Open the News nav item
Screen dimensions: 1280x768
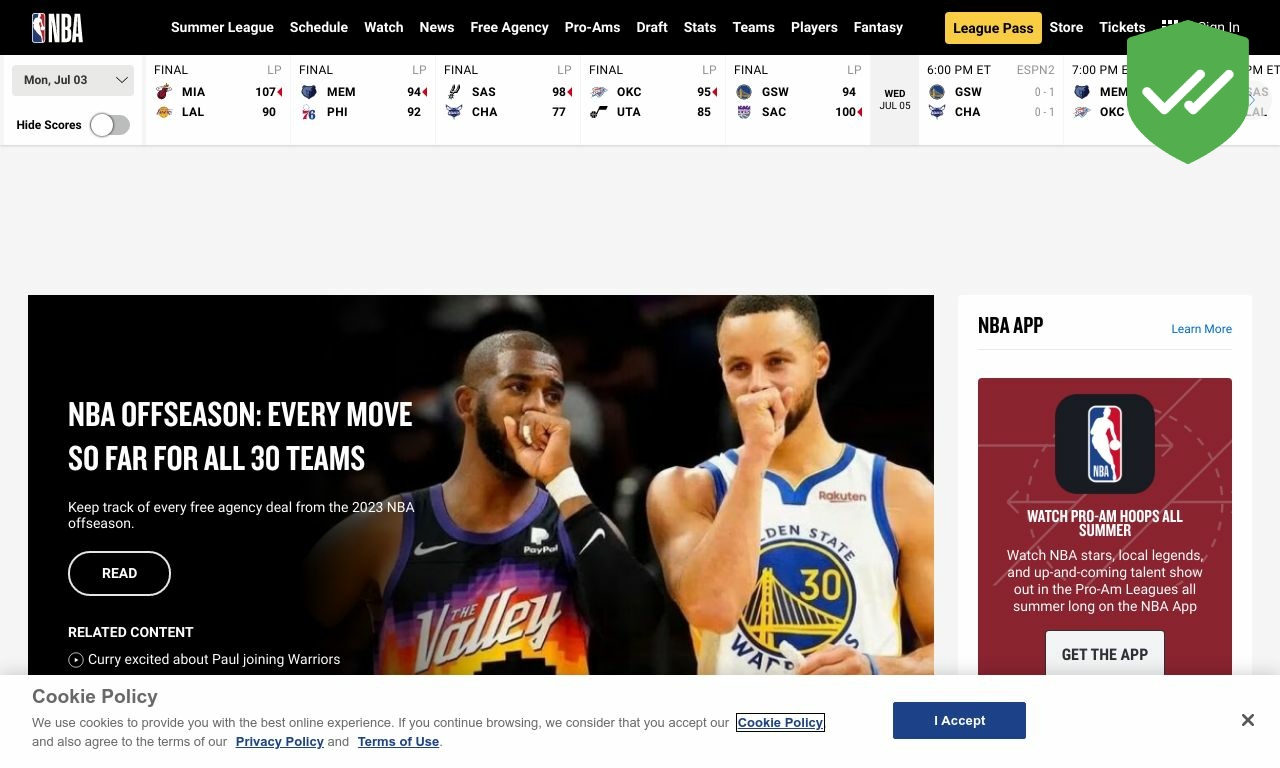[x=437, y=28]
